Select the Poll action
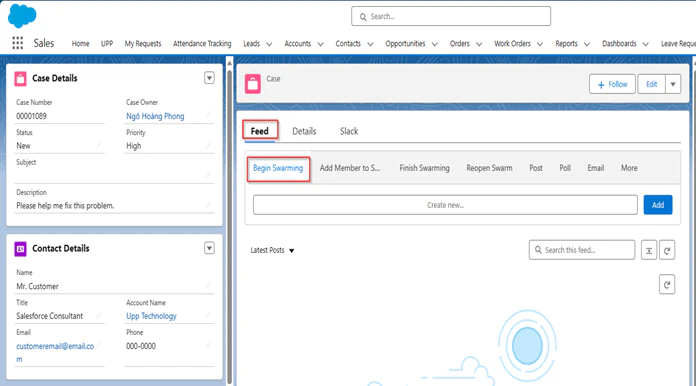This screenshot has width=696, height=386. click(x=565, y=168)
